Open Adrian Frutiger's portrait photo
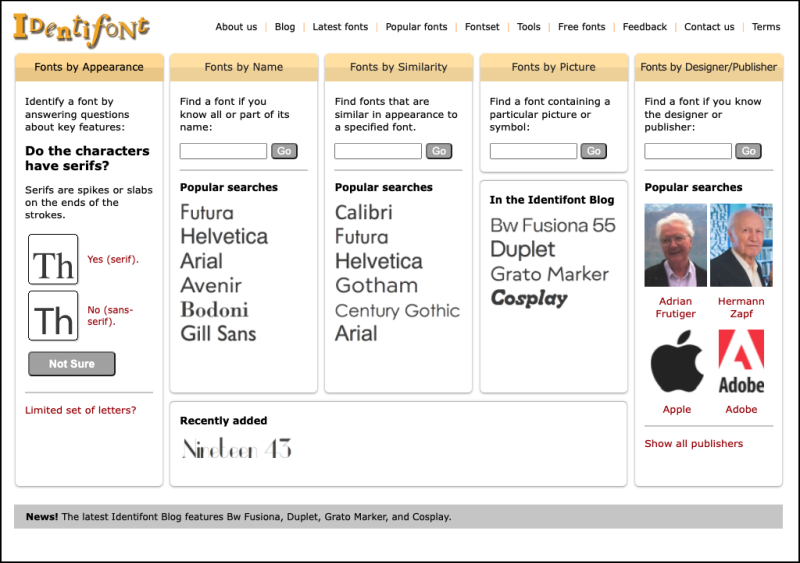 click(676, 245)
